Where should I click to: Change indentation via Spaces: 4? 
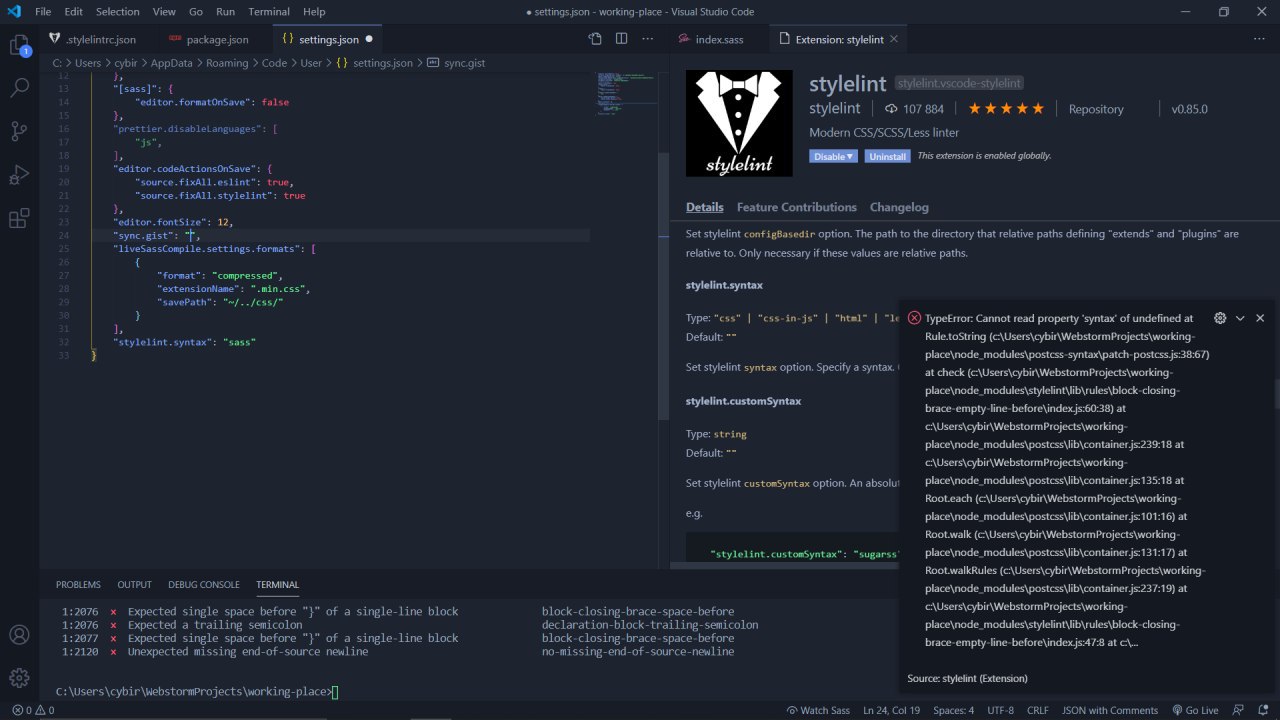[x=953, y=710]
